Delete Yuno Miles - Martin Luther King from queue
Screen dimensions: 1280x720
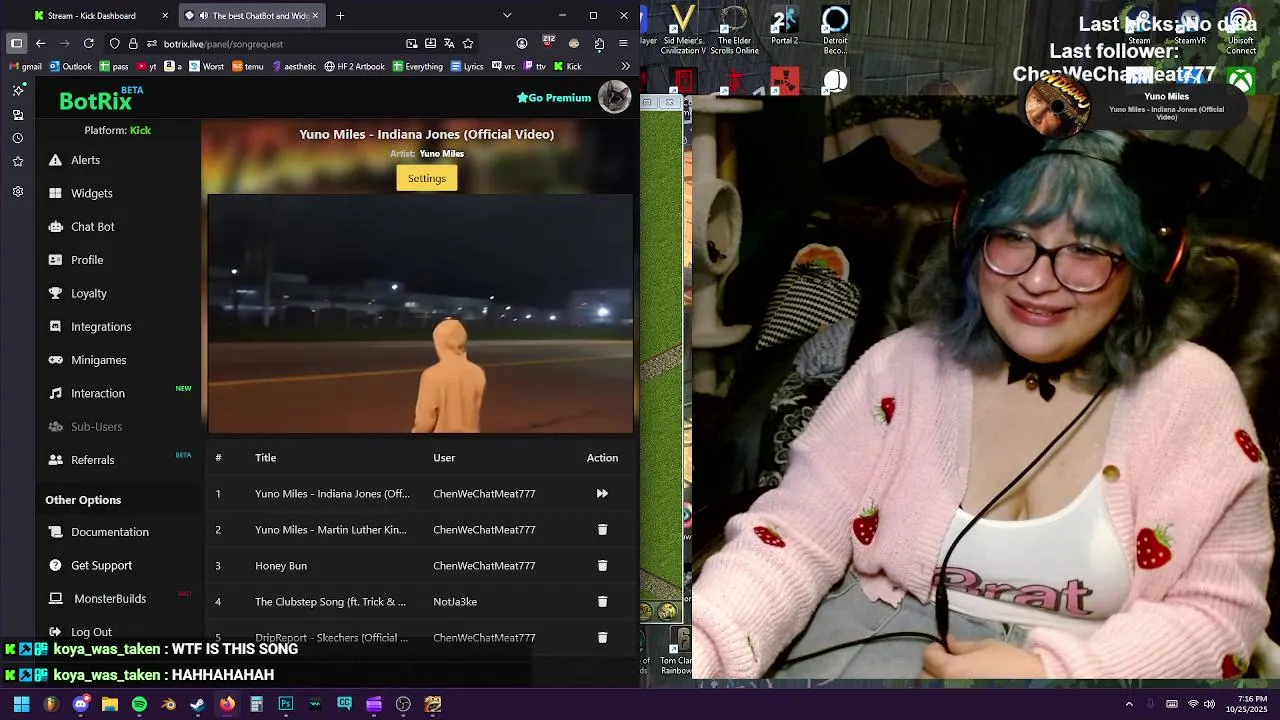(602, 529)
